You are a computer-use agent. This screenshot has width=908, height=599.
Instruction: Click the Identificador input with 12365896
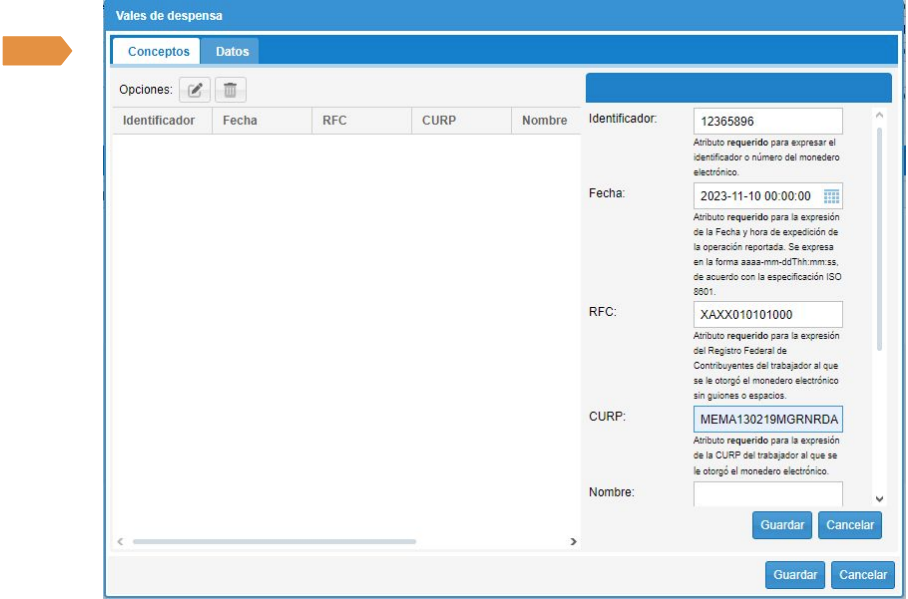coord(767,121)
